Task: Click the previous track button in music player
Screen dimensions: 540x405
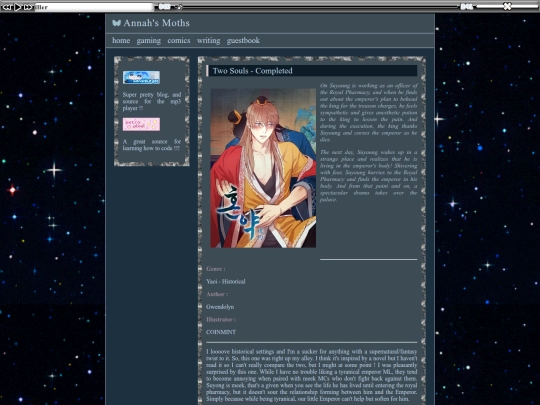Action: point(7,7)
